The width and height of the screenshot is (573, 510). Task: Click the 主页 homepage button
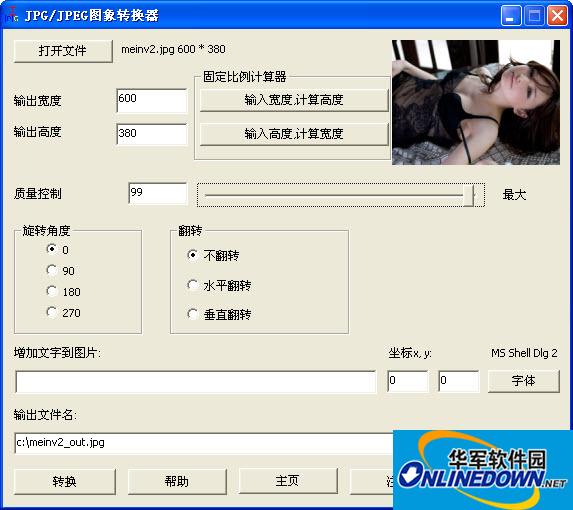point(288,481)
